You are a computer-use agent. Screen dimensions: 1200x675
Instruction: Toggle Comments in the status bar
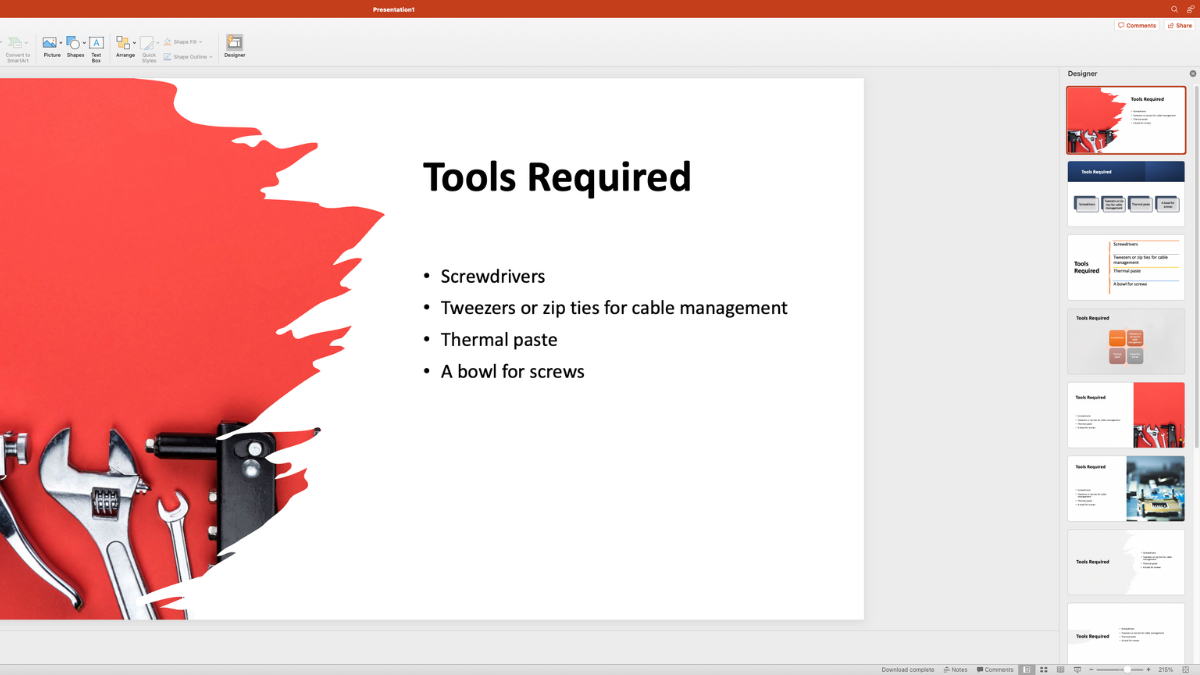click(x=995, y=669)
